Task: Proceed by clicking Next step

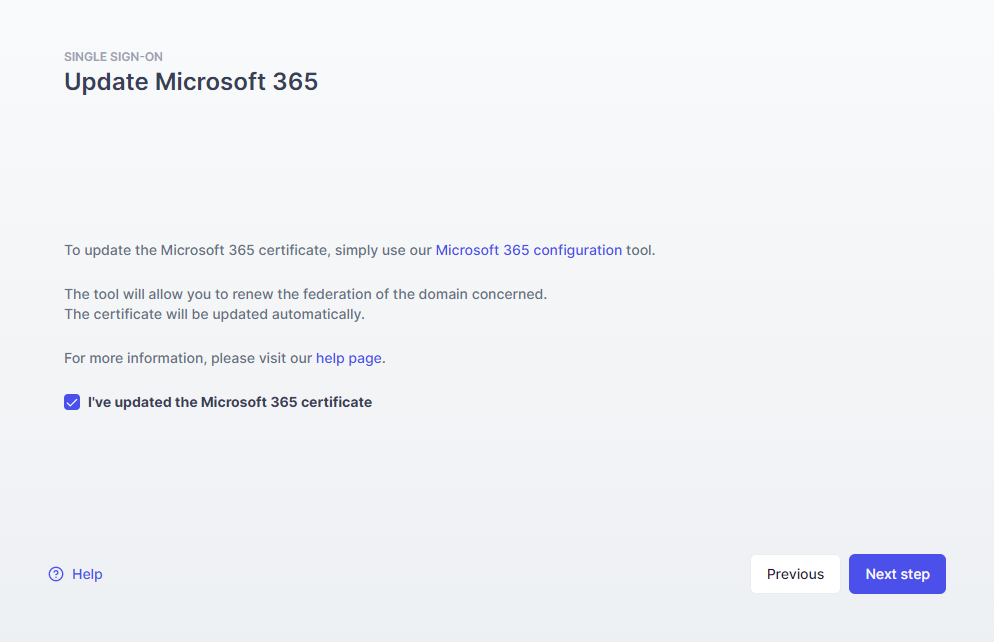Action: 897,574
